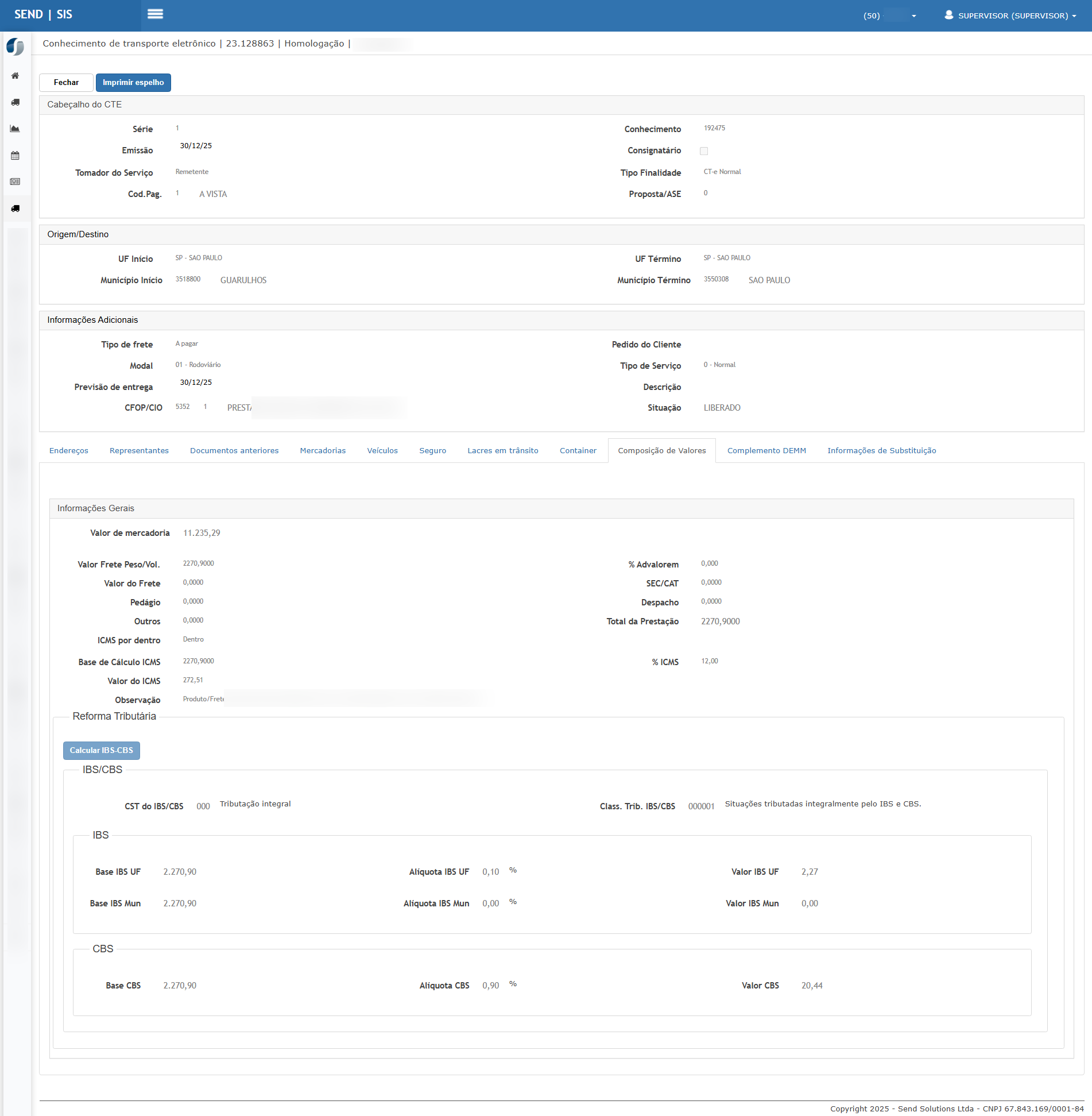Switch to the Mercadorias tab
Viewport: 1092px width, 1116px height.
tap(323, 451)
